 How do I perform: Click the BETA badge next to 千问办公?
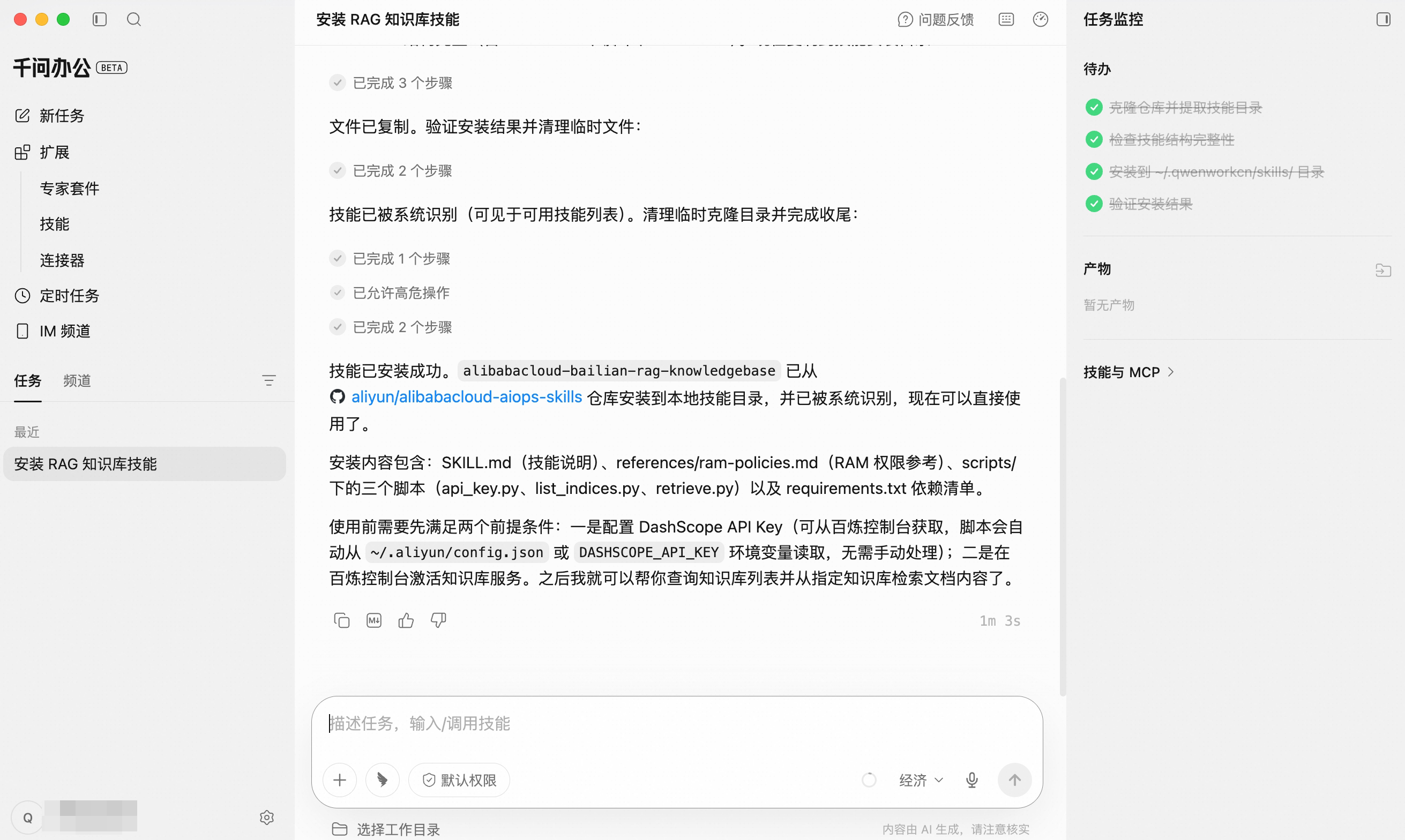coord(111,67)
